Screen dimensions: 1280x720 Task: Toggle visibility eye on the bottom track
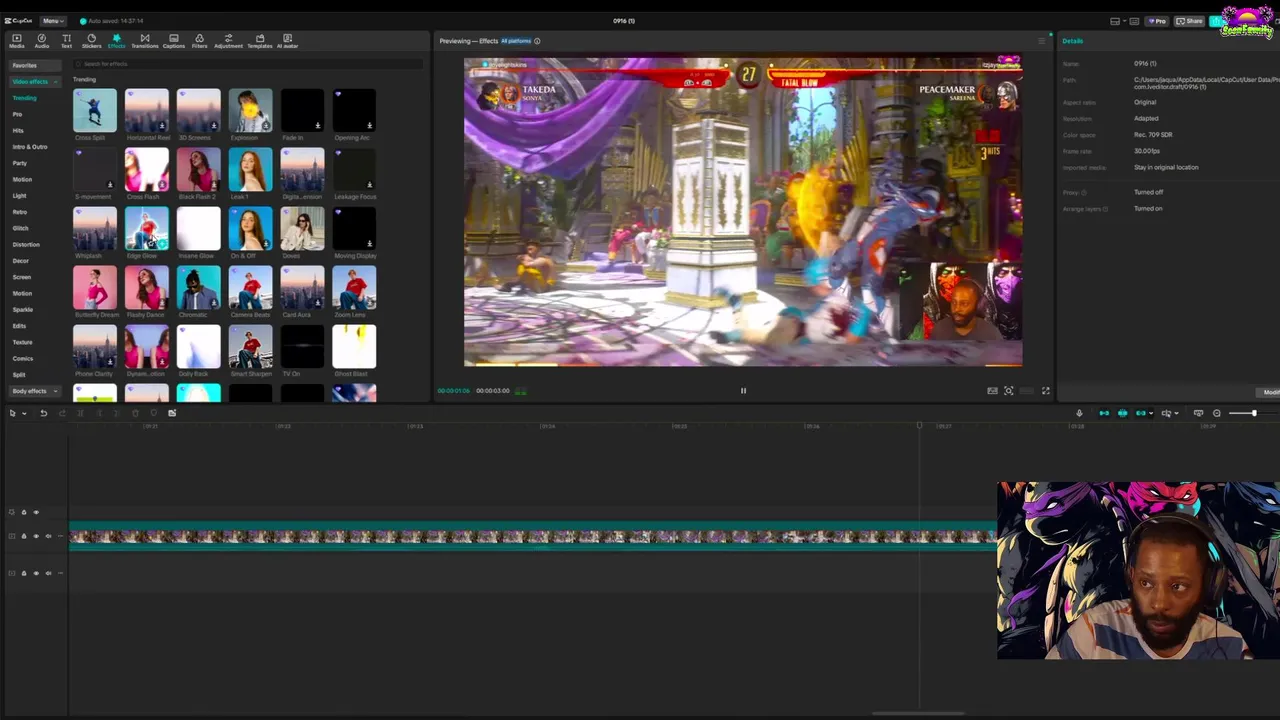tap(36, 573)
